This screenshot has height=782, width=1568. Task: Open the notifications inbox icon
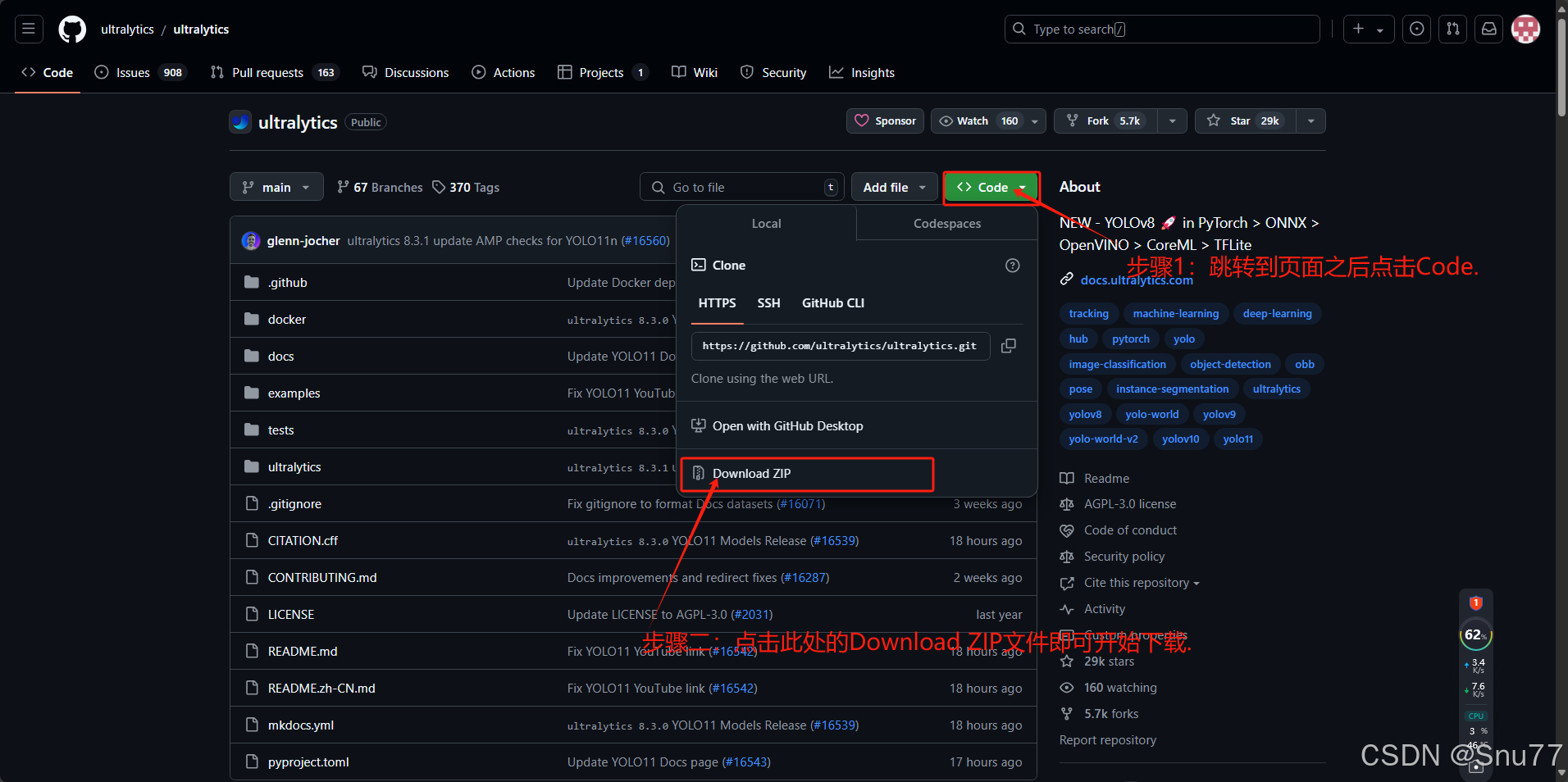[1489, 30]
